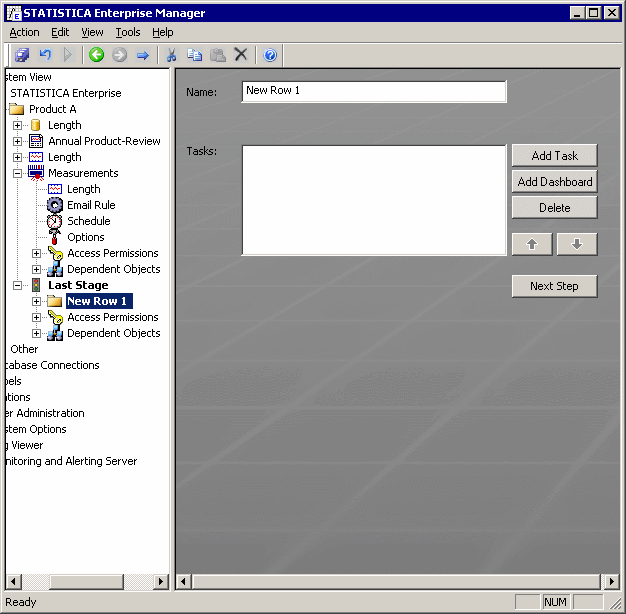The image size is (626, 614).
Task: Open the Edit menu
Action: pos(60,32)
